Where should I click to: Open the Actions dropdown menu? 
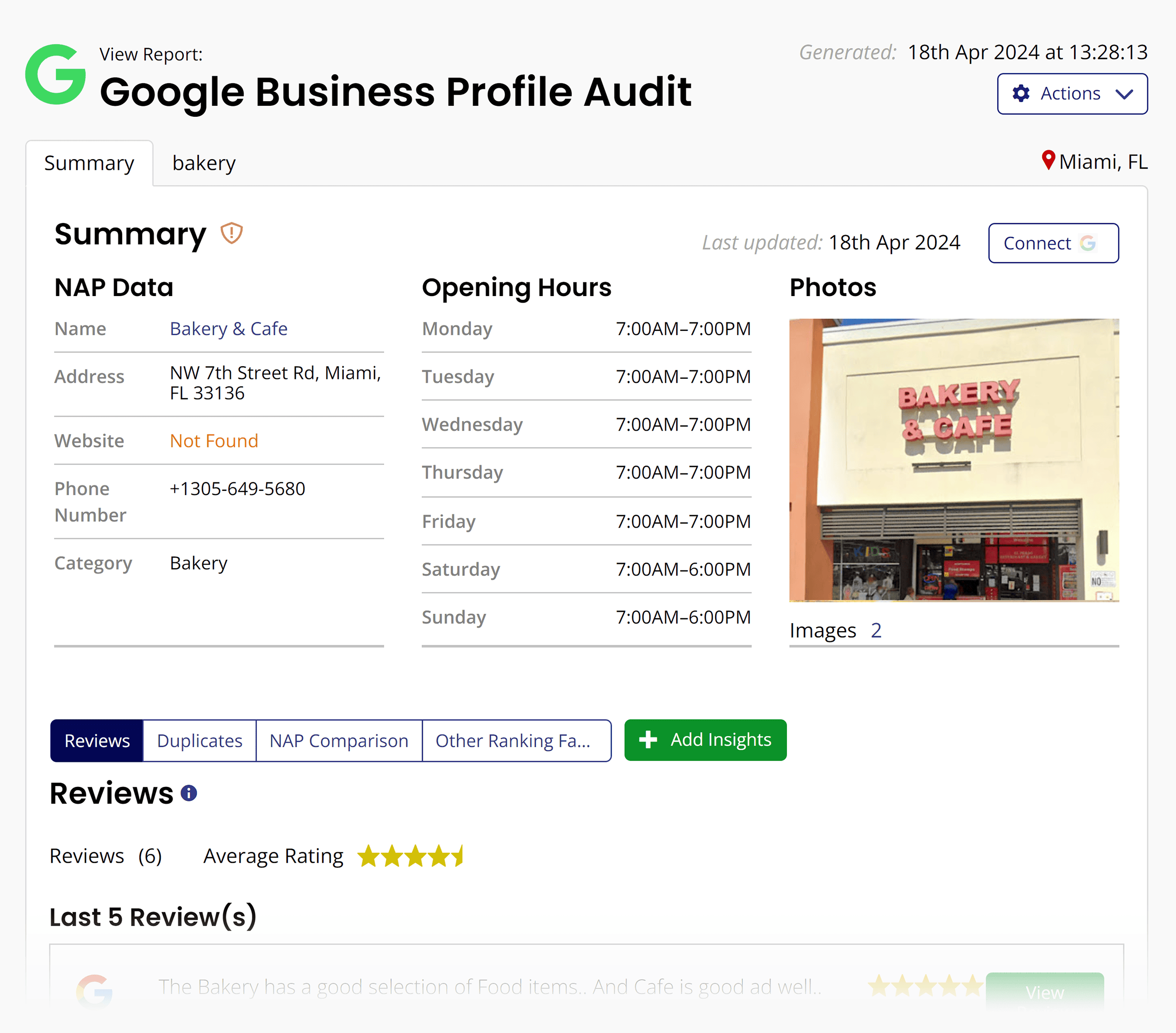pyautogui.click(x=1072, y=94)
